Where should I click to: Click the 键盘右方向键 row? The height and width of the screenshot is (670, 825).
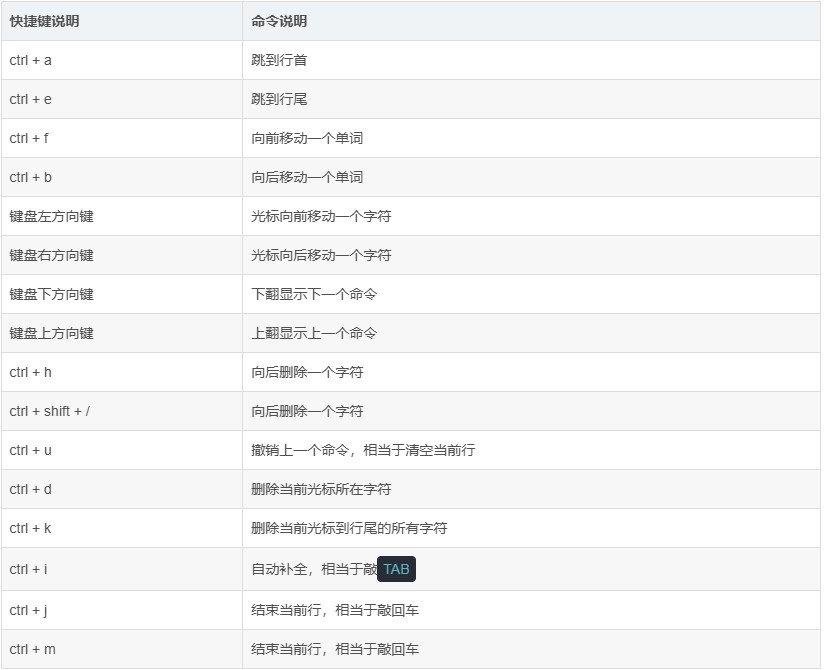click(x=120, y=255)
